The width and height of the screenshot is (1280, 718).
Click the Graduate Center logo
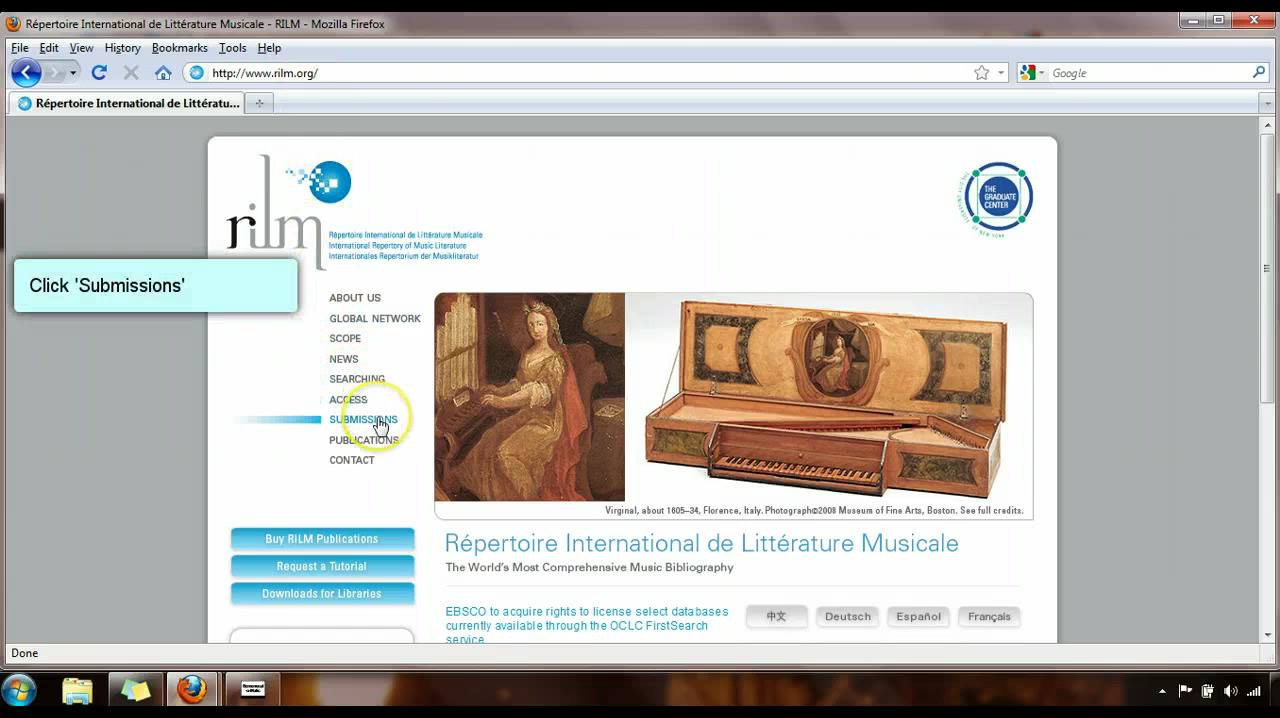(x=994, y=198)
